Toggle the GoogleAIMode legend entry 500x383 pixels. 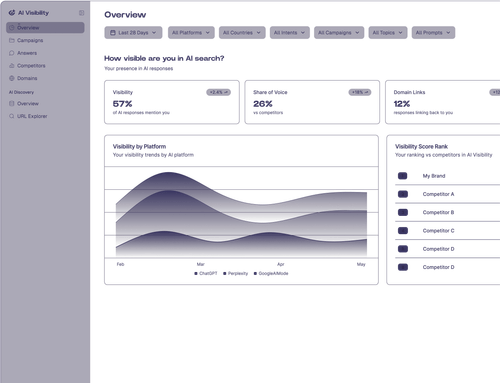pos(271,273)
